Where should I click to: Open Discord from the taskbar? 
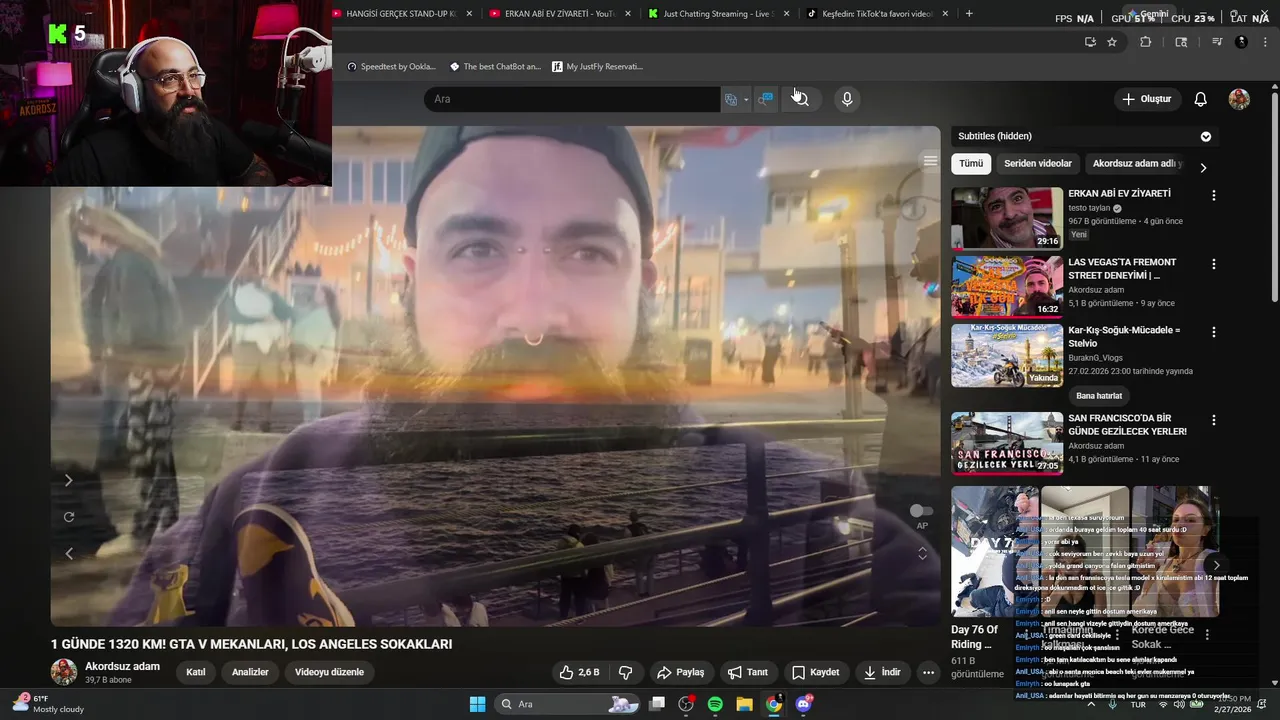tap(804, 704)
